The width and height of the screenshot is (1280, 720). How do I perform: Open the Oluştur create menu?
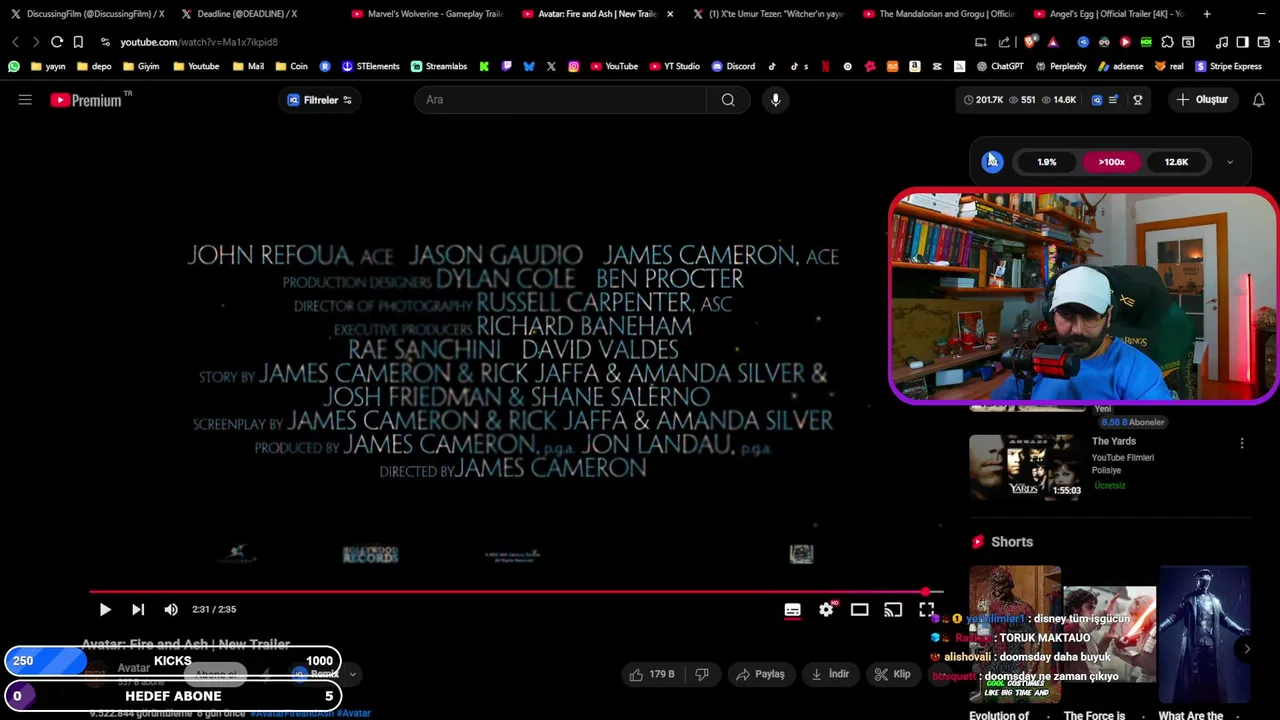coord(1202,100)
